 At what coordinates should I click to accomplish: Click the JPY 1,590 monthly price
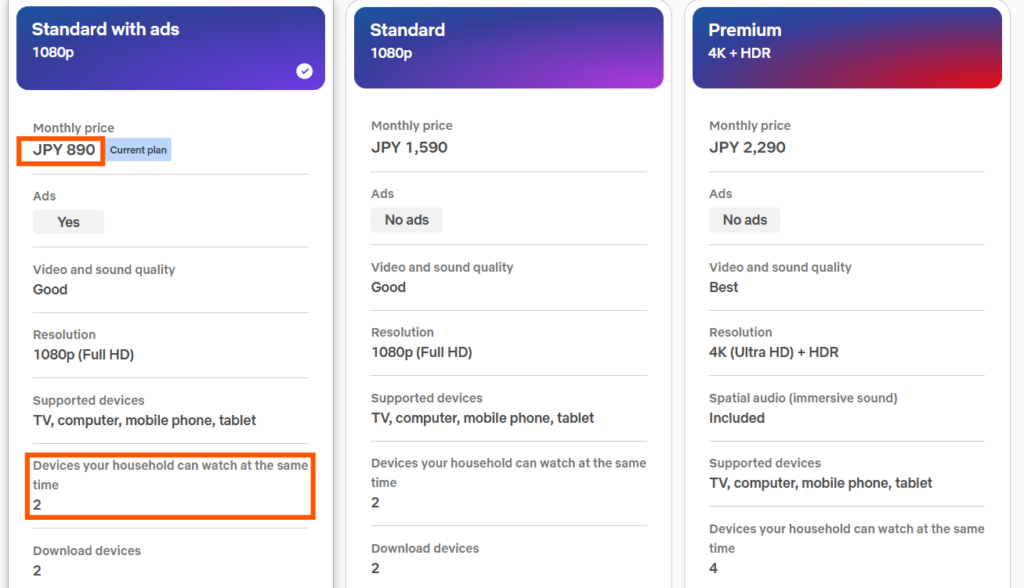coord(409,147)
